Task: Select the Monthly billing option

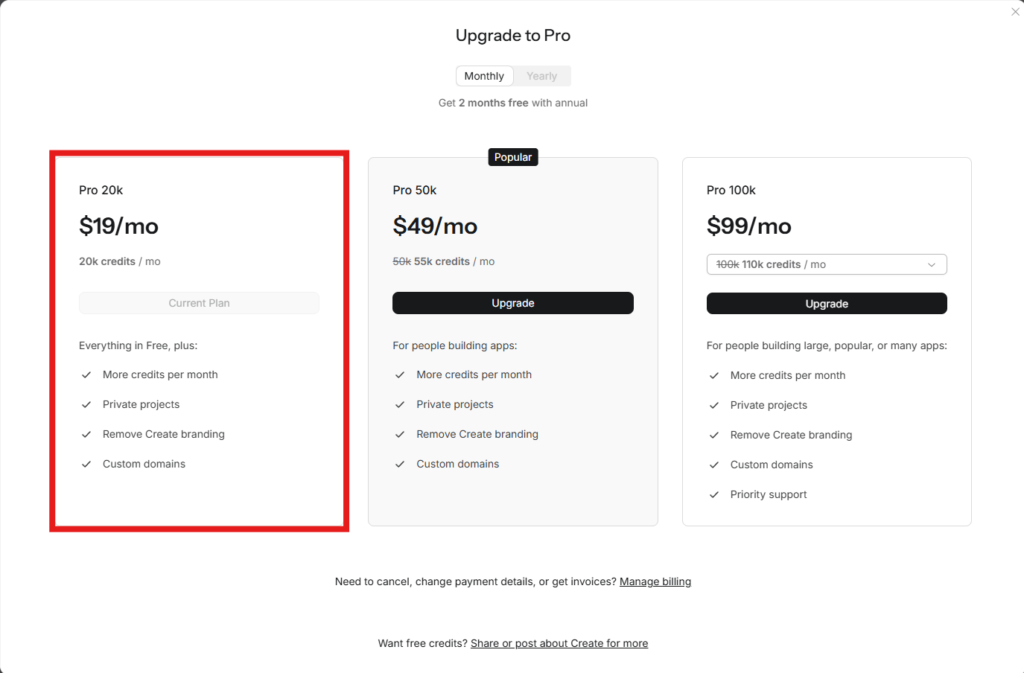Action: coord(484,76)
